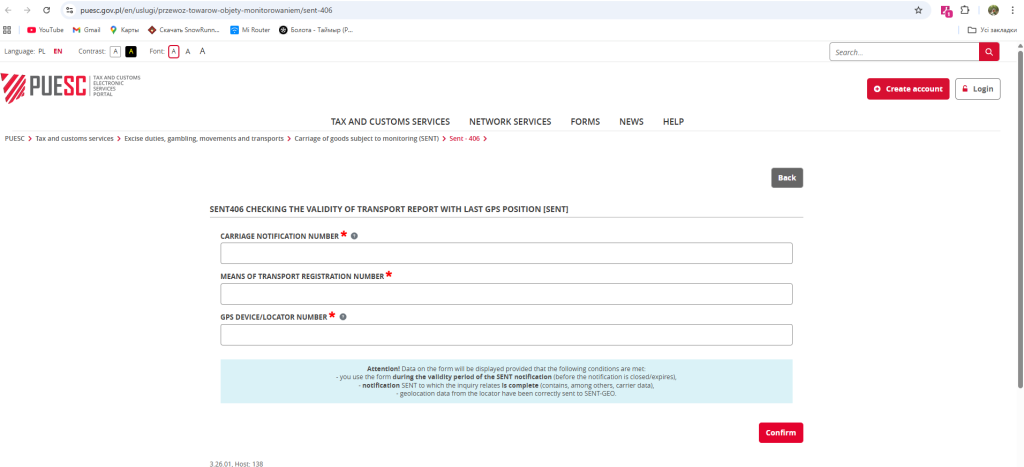Focus the GPS Device/Locator Number field

[x=506, y=335]
